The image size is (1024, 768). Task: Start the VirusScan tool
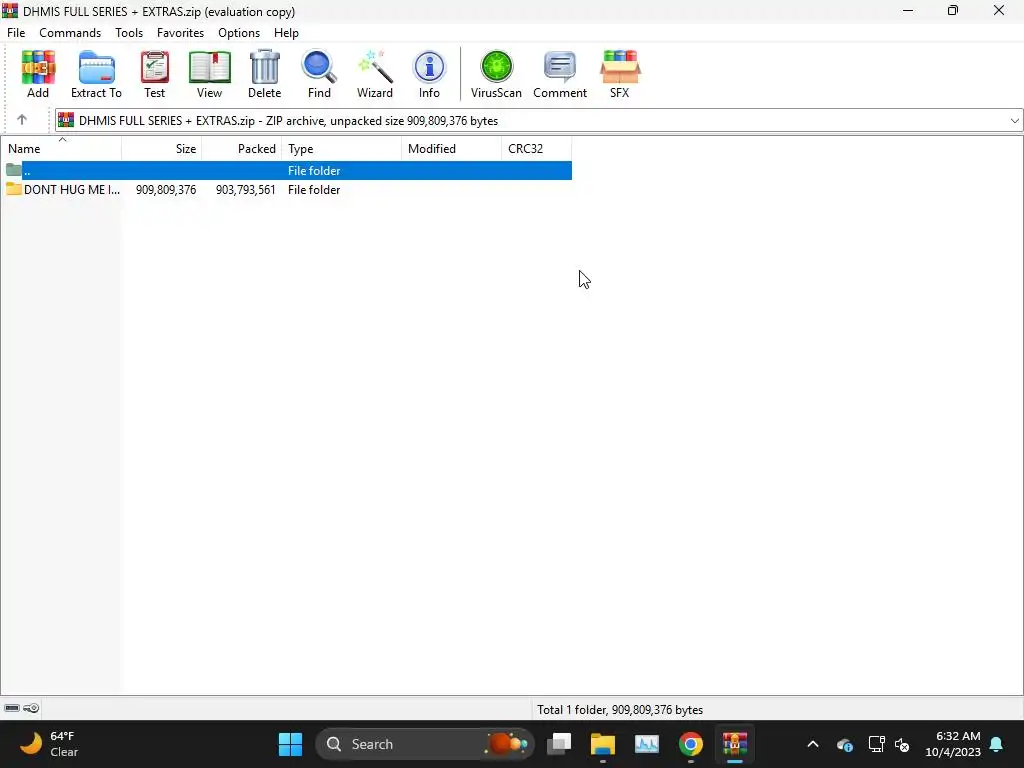pos(496,74)
